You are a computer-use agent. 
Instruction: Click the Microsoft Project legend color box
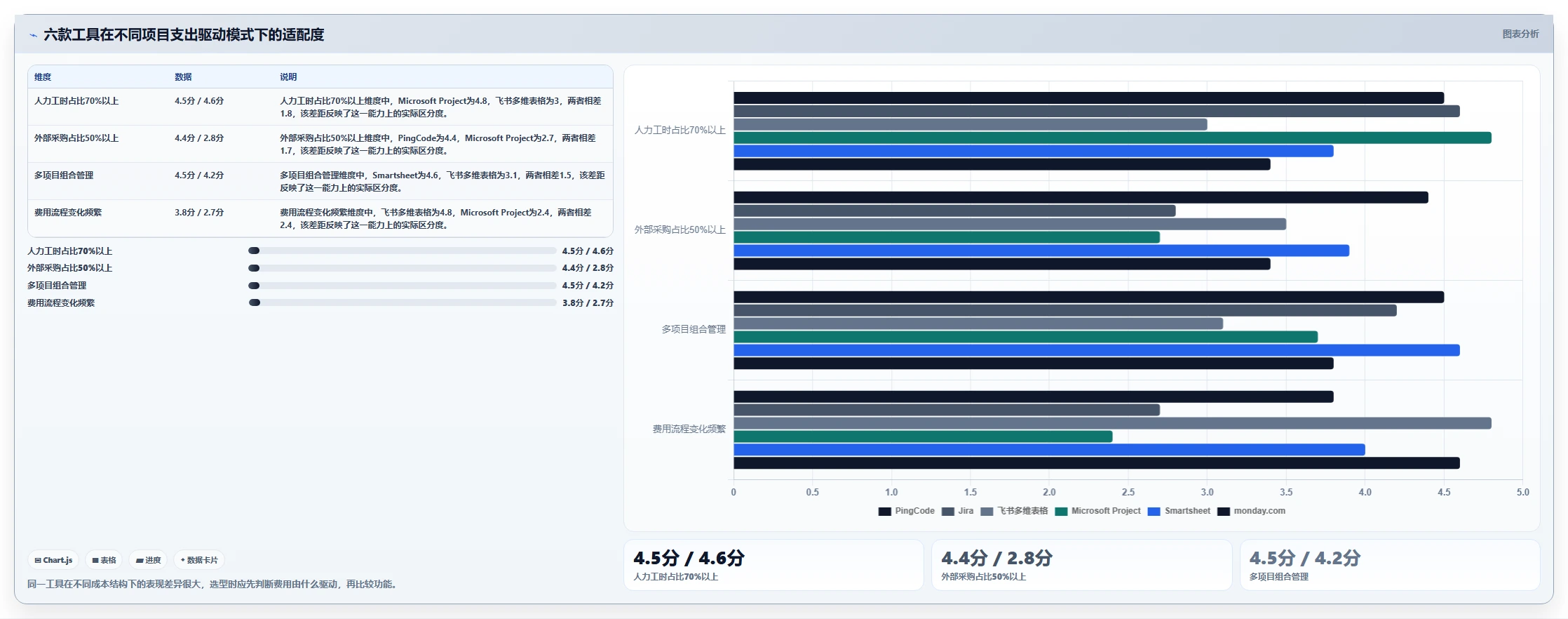point(1061,511)
